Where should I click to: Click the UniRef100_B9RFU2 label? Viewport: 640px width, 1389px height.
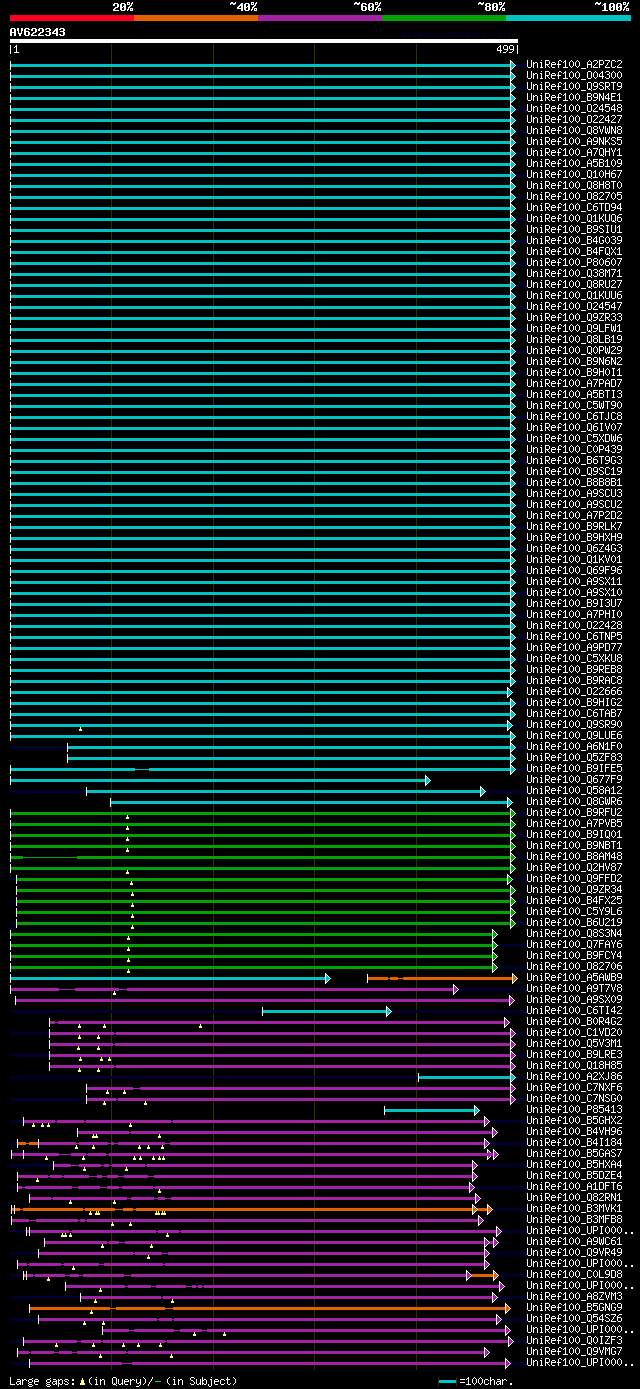tap(574, 813)
